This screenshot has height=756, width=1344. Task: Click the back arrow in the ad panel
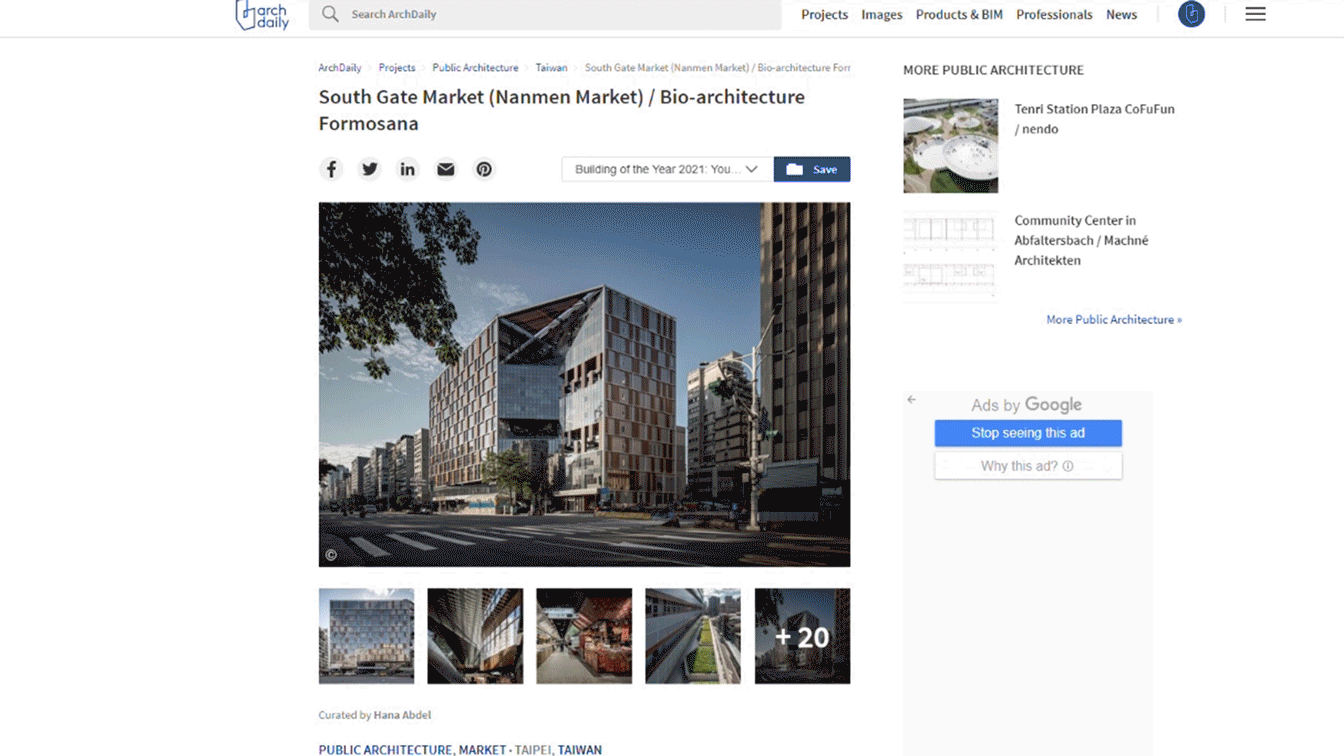[911, 400]
